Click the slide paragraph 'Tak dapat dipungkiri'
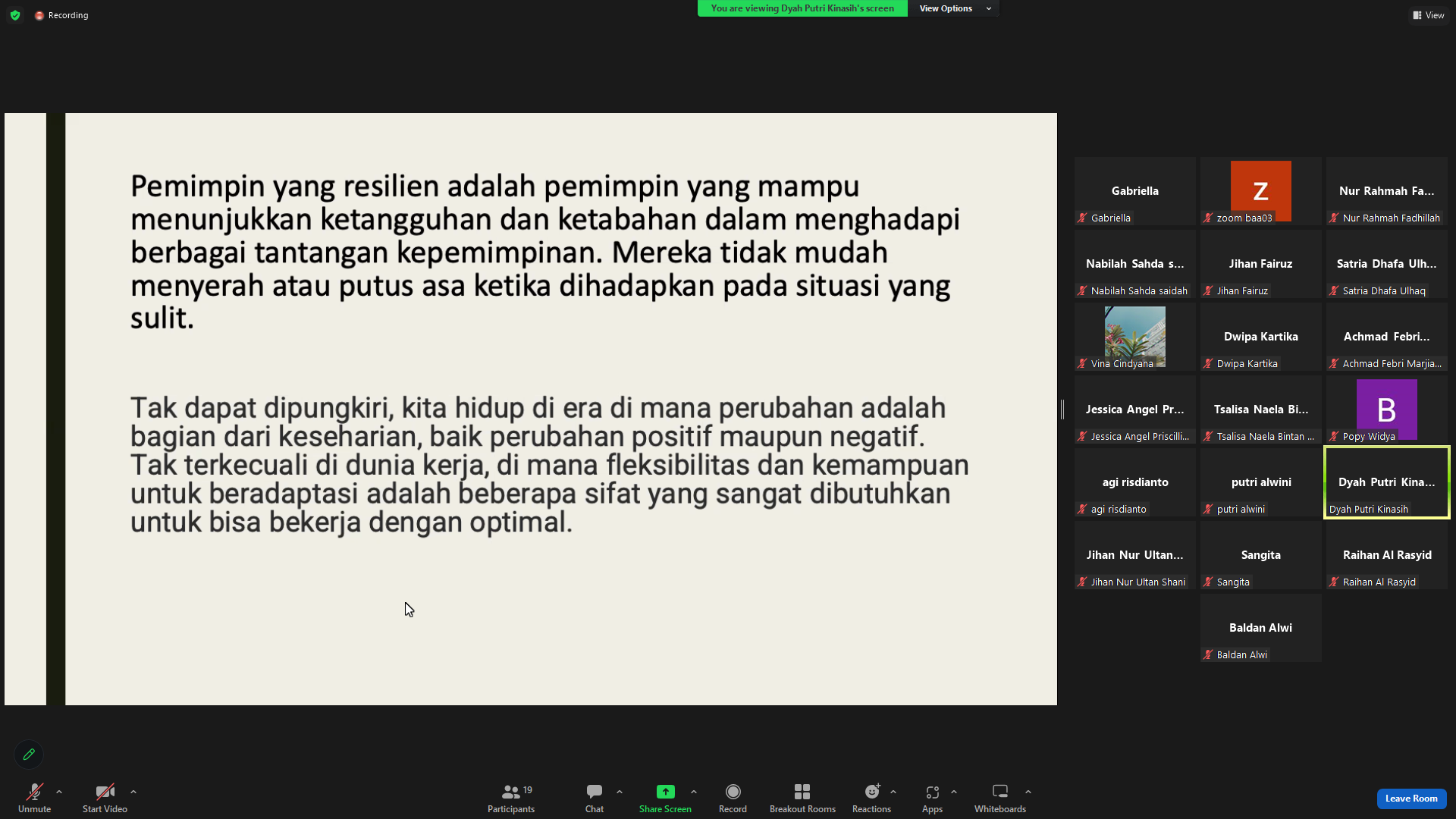Image resolution: width=1456 pixels, height=819 pixels. 550,465
